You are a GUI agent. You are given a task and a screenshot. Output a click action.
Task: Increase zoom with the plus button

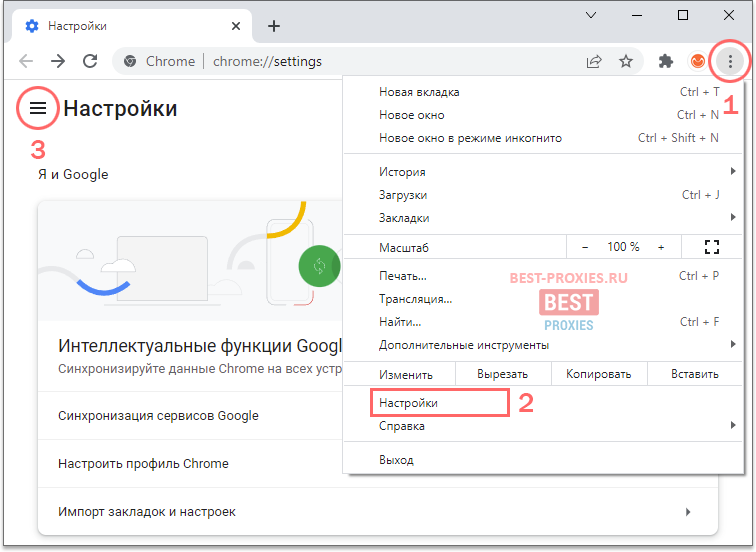(661, 247)
